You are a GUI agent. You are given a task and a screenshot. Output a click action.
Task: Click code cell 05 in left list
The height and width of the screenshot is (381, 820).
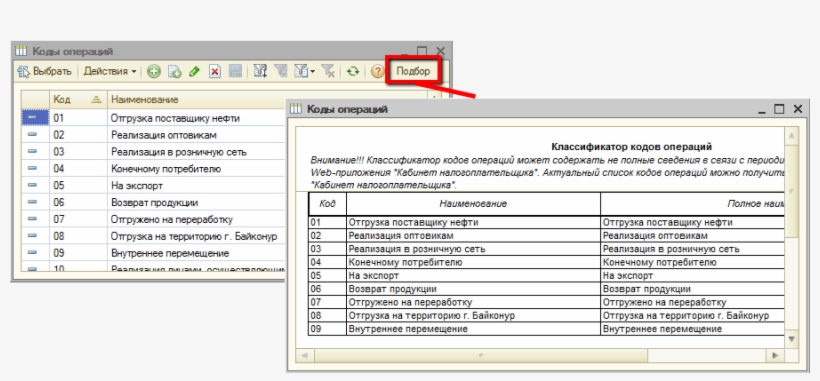click(78, 186)
